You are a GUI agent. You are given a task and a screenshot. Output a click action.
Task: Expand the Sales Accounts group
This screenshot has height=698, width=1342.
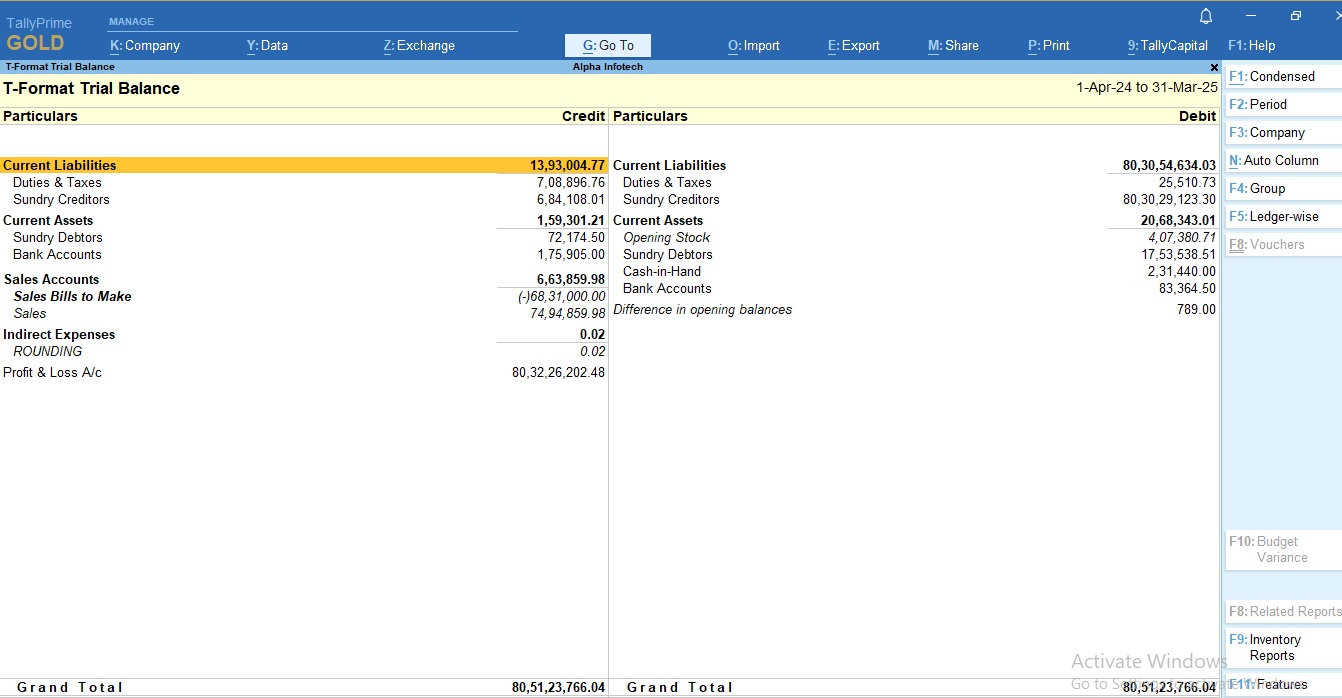[x=51, y=279]
